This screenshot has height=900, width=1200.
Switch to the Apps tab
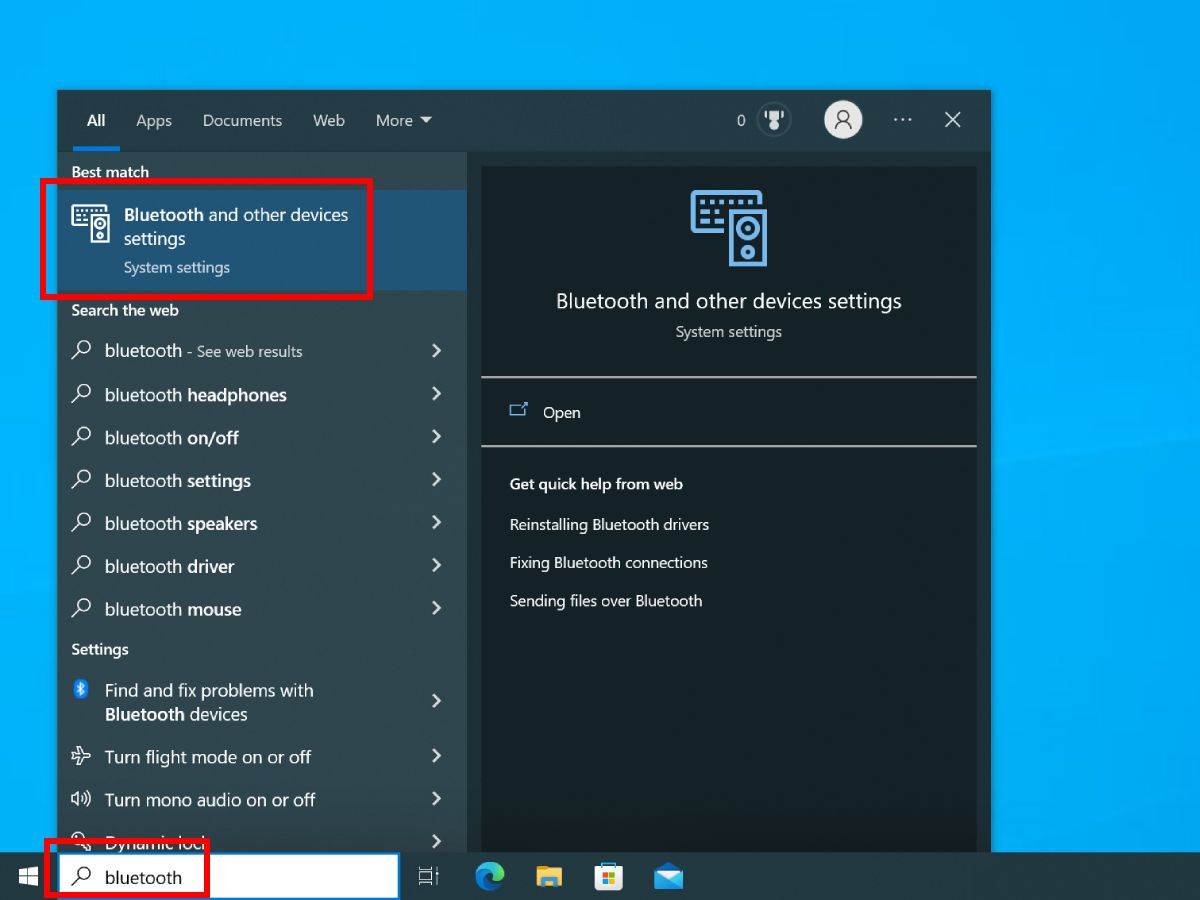(x=154, y=120)
